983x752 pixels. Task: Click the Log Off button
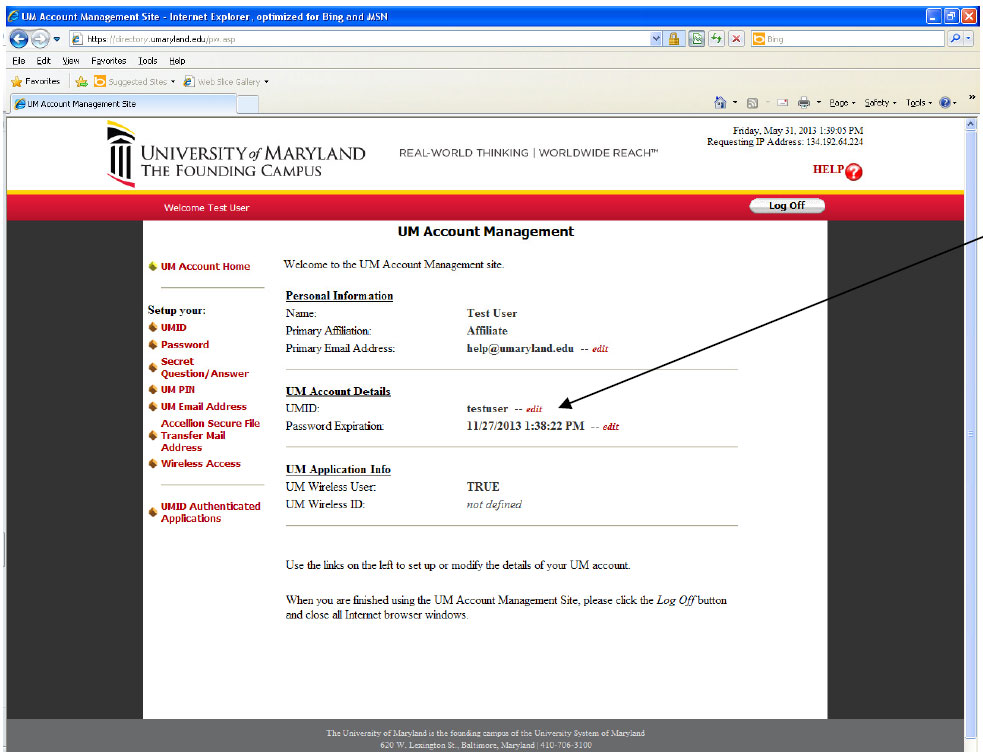coord(786,204)
